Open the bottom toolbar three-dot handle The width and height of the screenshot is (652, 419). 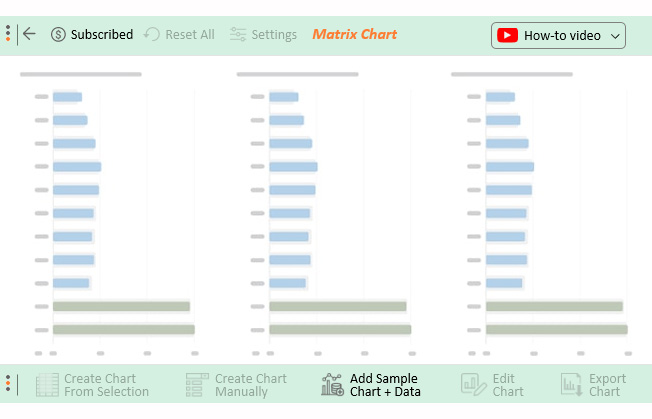(8, 383)
